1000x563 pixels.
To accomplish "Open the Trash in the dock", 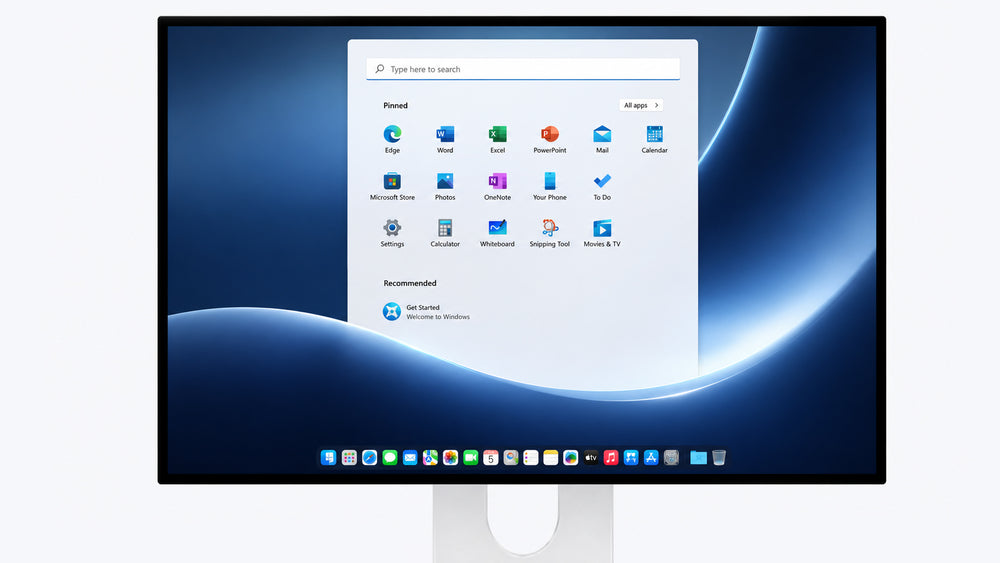I will click(x=719, y=457).
